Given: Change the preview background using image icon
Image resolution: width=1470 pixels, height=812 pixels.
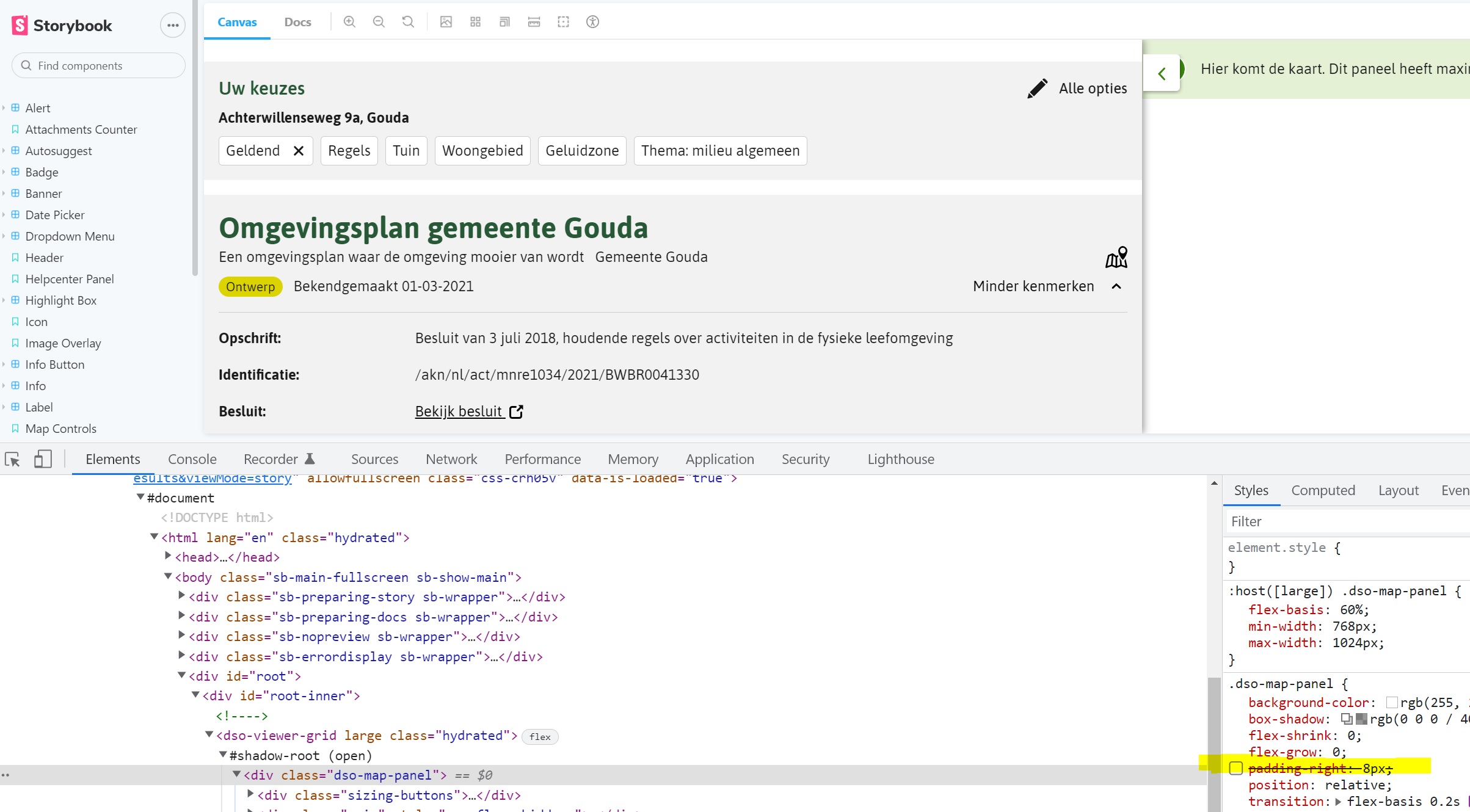Looking at the screenshot, I should [446, 22].
